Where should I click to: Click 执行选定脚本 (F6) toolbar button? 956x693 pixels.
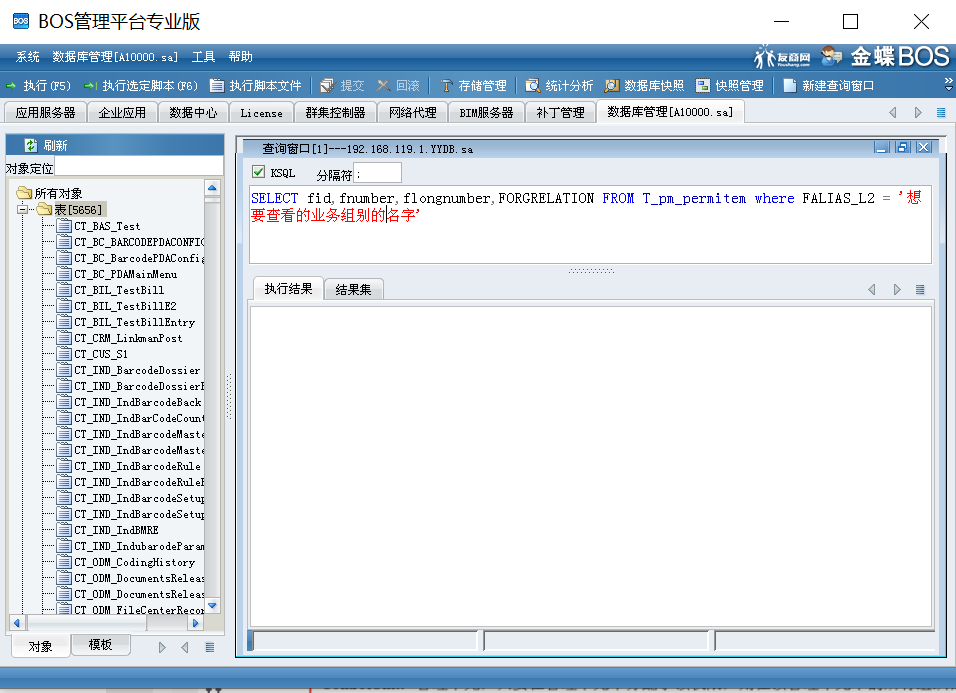coord(141,86)
